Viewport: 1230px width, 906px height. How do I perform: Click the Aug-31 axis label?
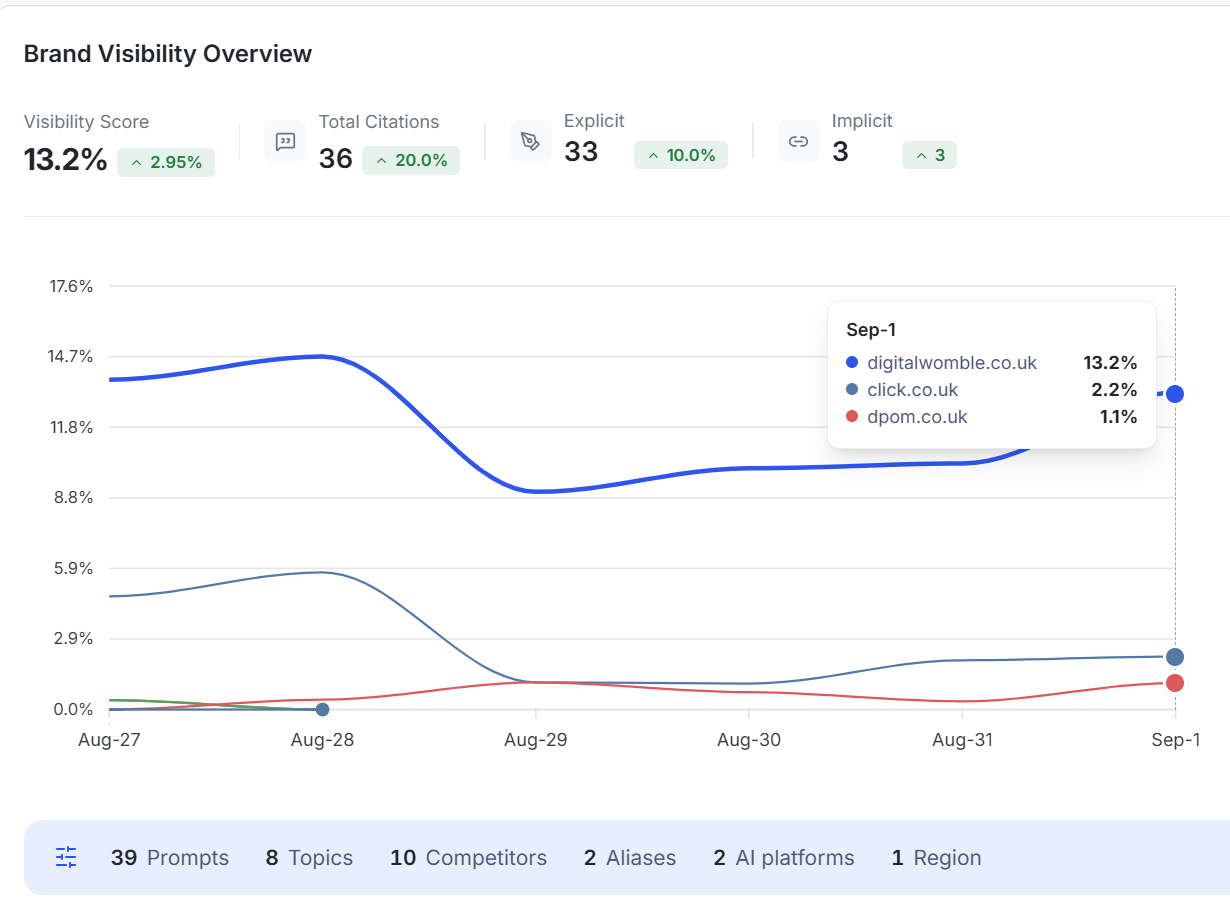coord(962,740)
